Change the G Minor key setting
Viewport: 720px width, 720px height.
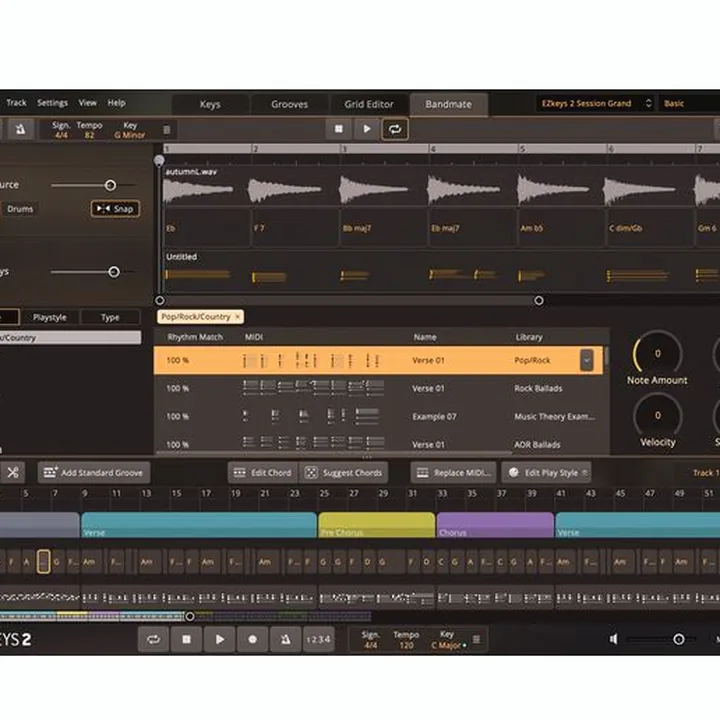coord(129,135)
